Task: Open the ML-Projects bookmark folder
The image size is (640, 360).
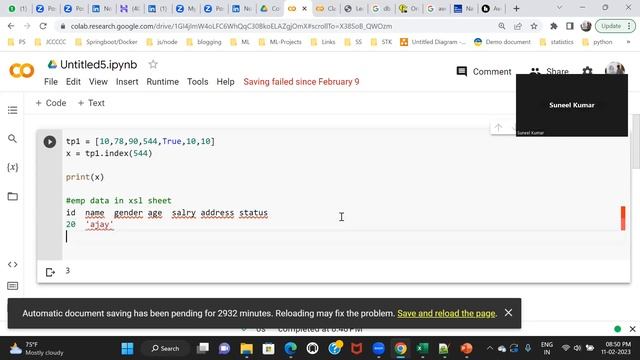Action: coord(280,42)
